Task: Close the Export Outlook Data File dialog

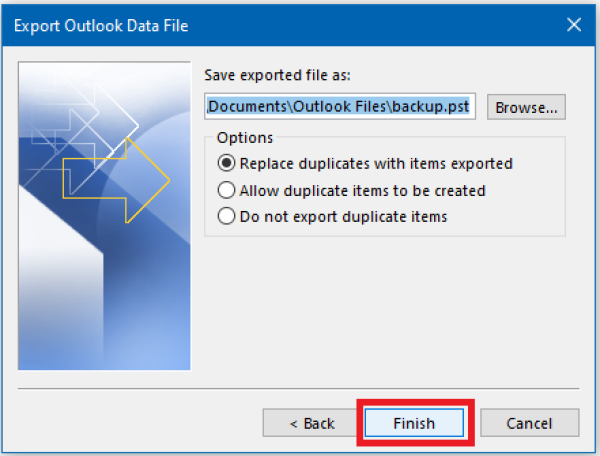Action: (573, 25)
